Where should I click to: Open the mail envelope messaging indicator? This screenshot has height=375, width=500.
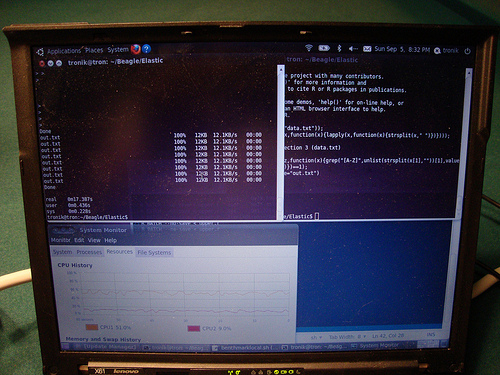click(x=367, y=49)
